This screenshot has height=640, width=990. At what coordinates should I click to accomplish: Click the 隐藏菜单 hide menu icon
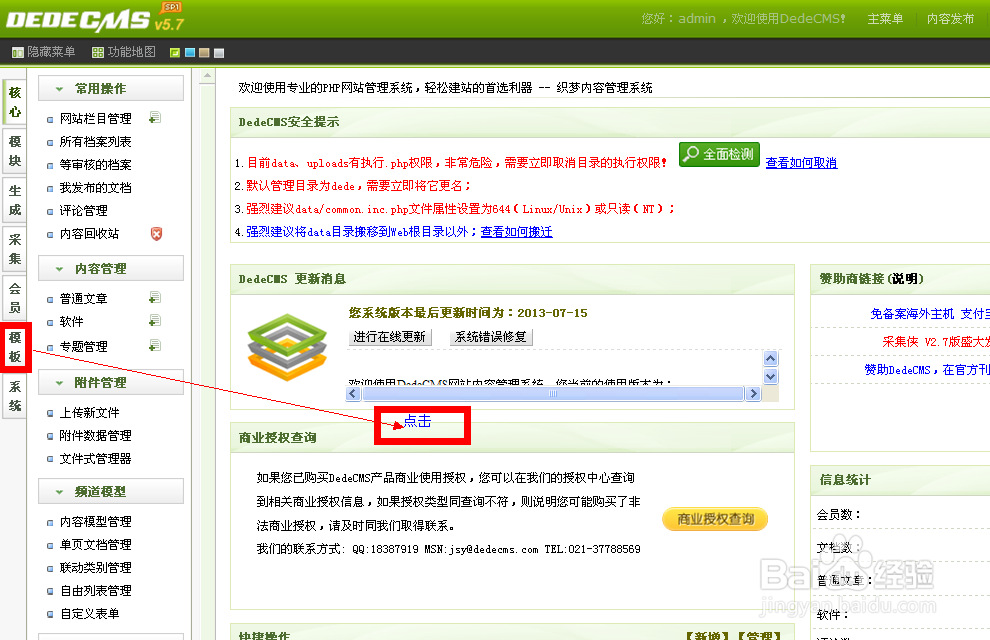pyautogui.click(x=18, y=52)
